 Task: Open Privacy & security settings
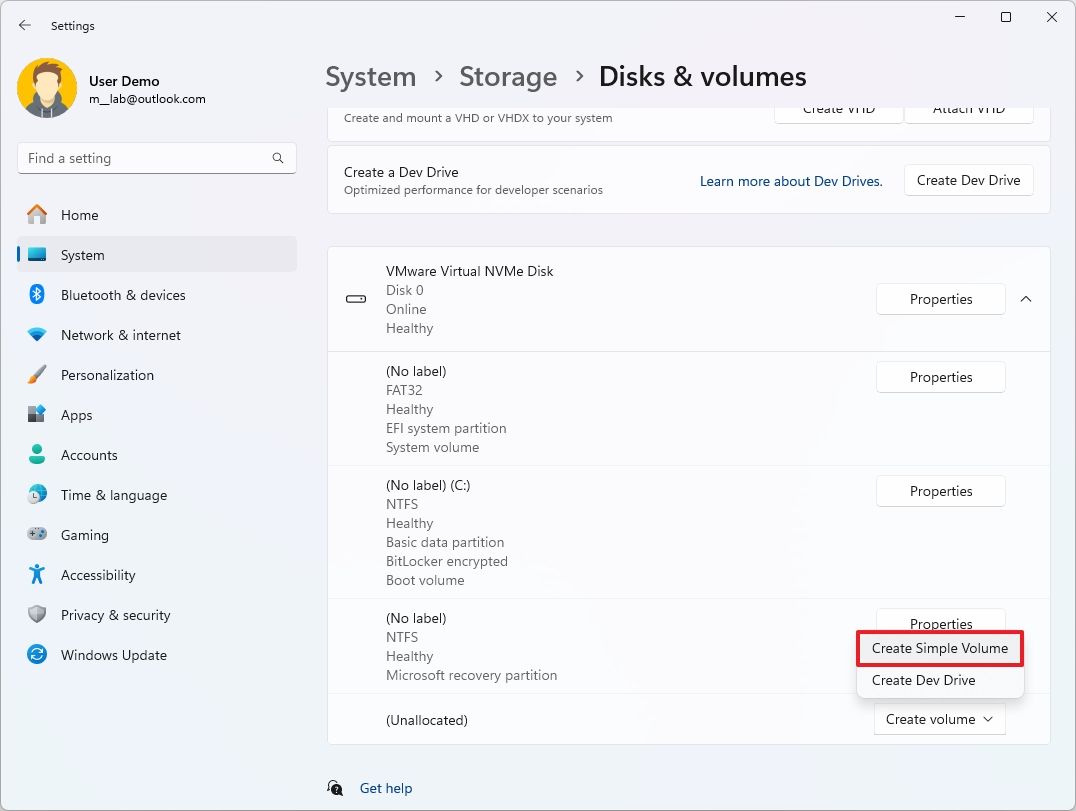click(115, 615)
